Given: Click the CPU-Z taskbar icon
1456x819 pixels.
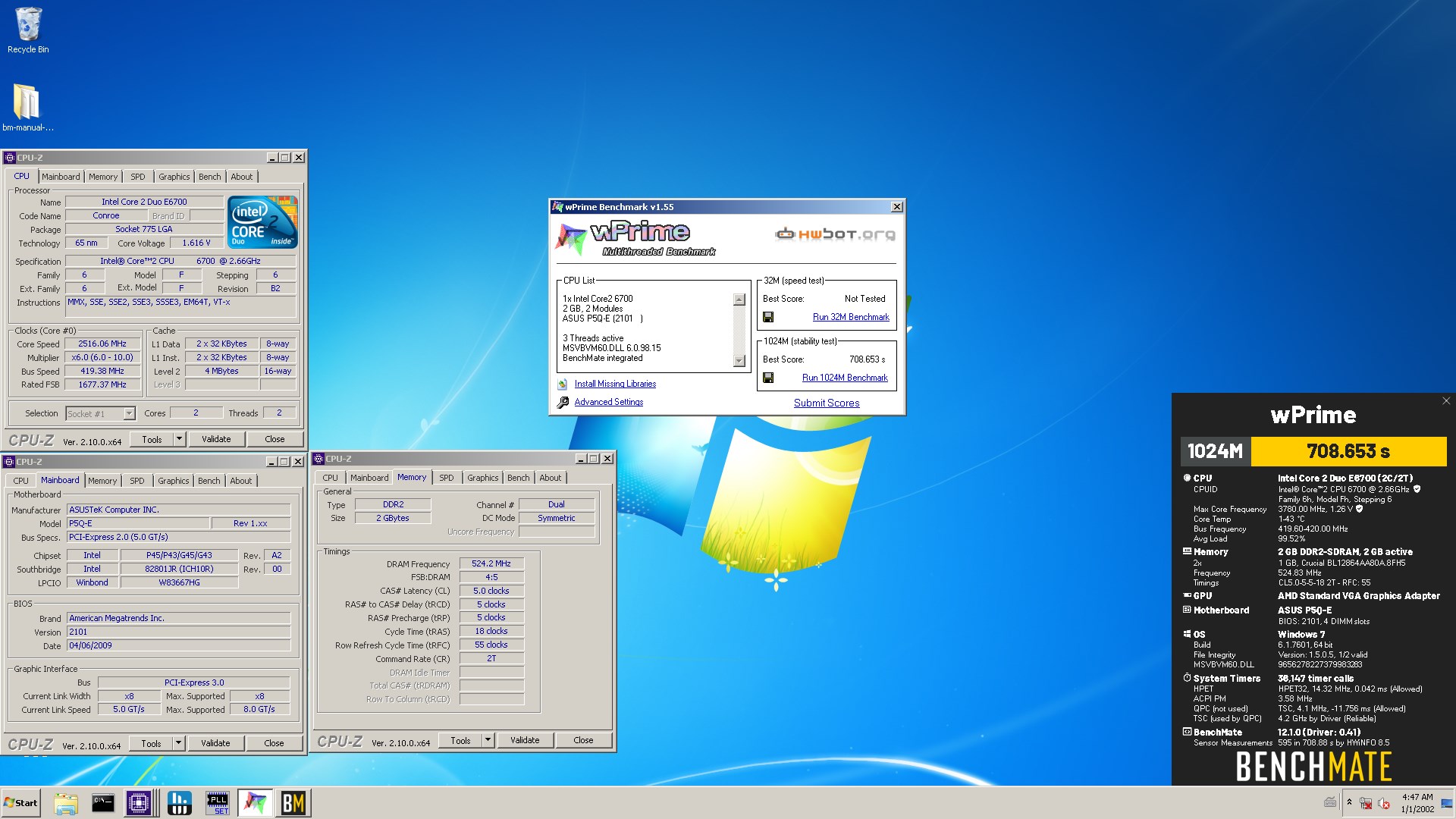Looking at the screenshot, I should (140, 802).
